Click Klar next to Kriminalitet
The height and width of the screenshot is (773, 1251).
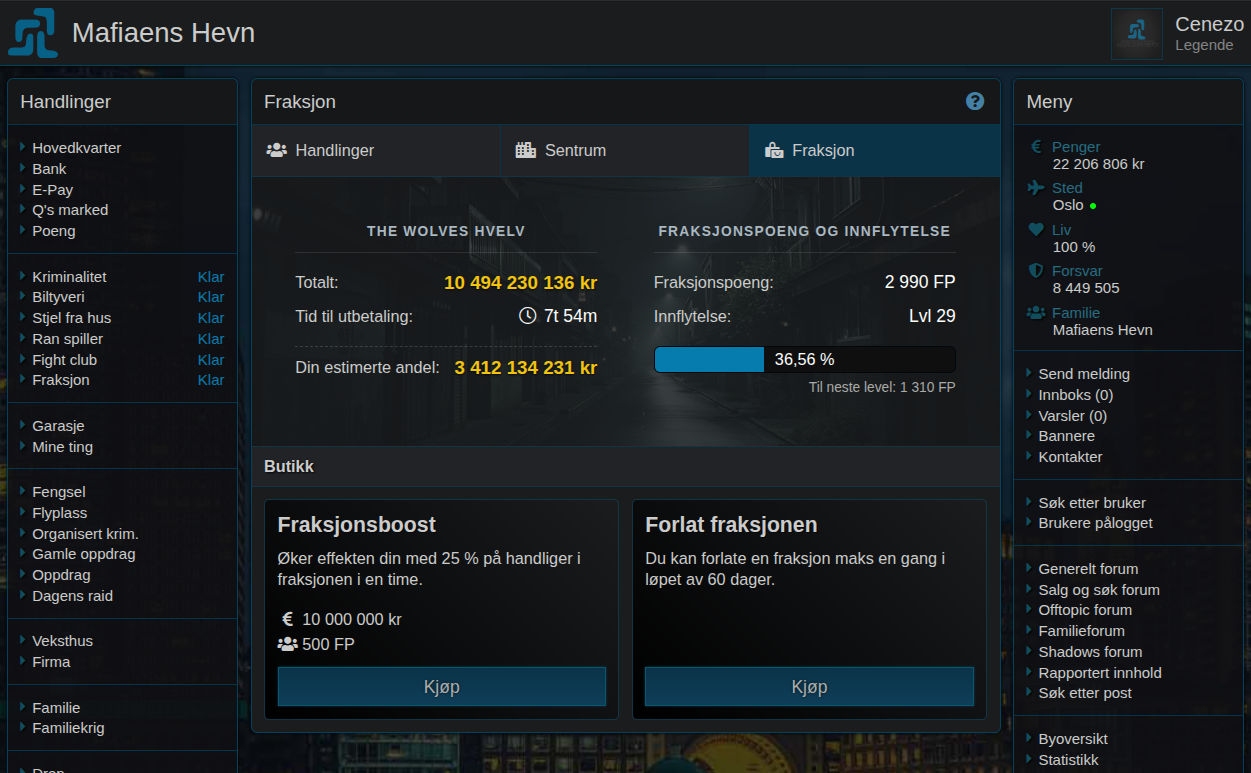tap(211, 276)
